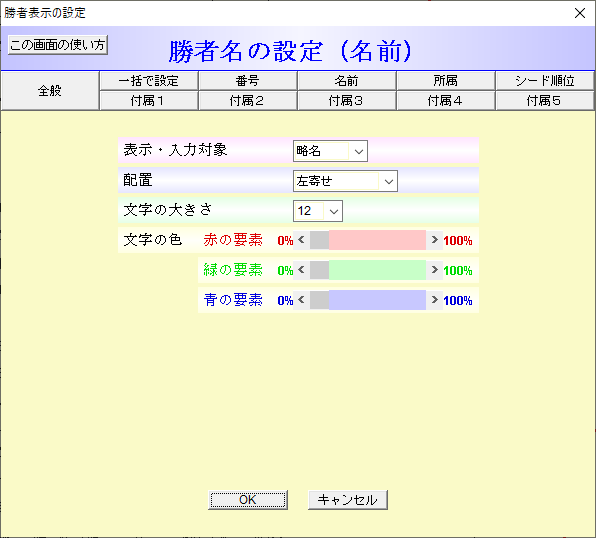The height and width of the screenshot is (538, 596).
Task: Close the 勝者表示の設定 dialog
Action: 580,13
